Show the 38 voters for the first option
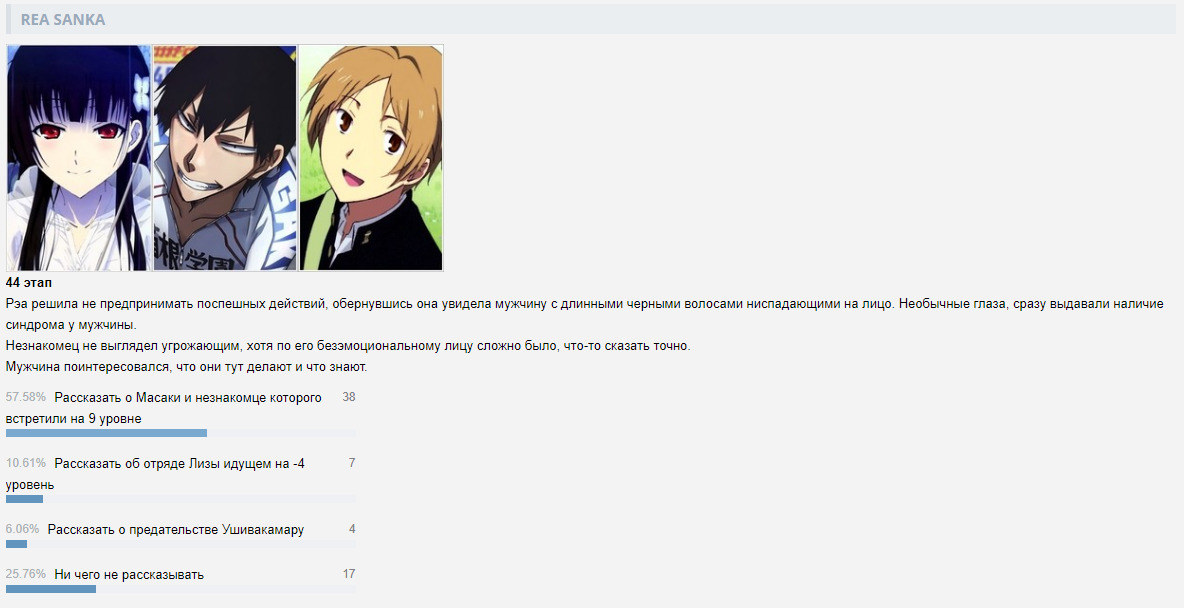This screenshot has width=1184, height=608. pos(348,397)
